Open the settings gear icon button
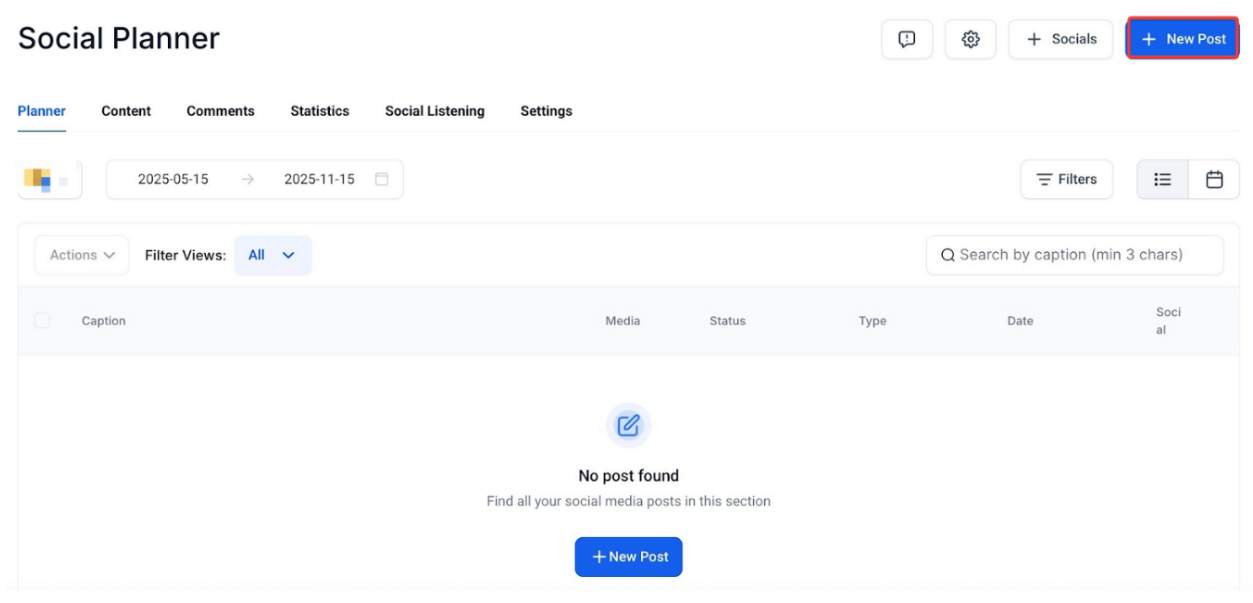The image size is (1253, 603). (x=970, y=39)
